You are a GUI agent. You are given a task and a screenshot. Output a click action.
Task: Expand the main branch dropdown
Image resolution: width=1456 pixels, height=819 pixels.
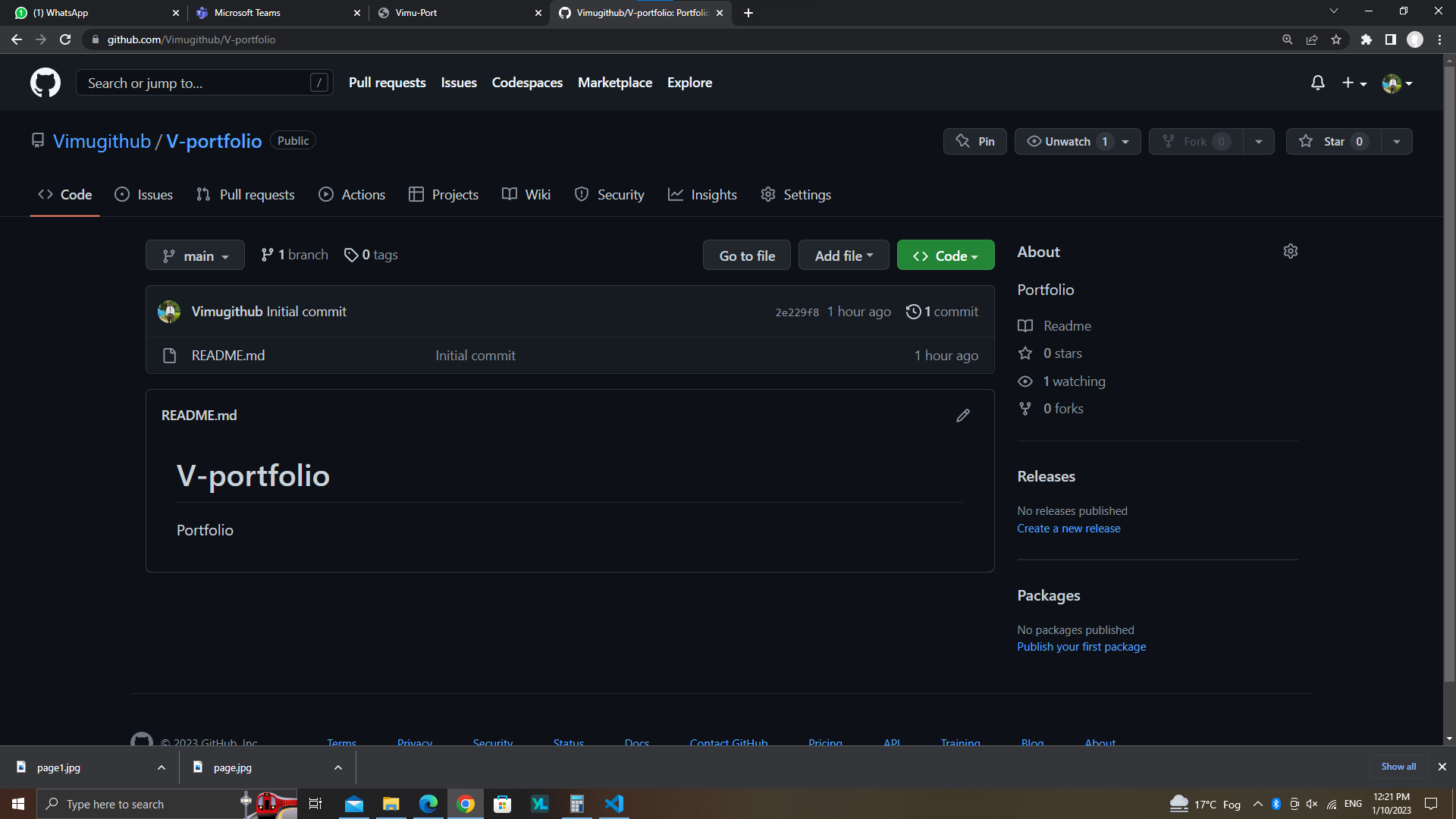(195, 256)
